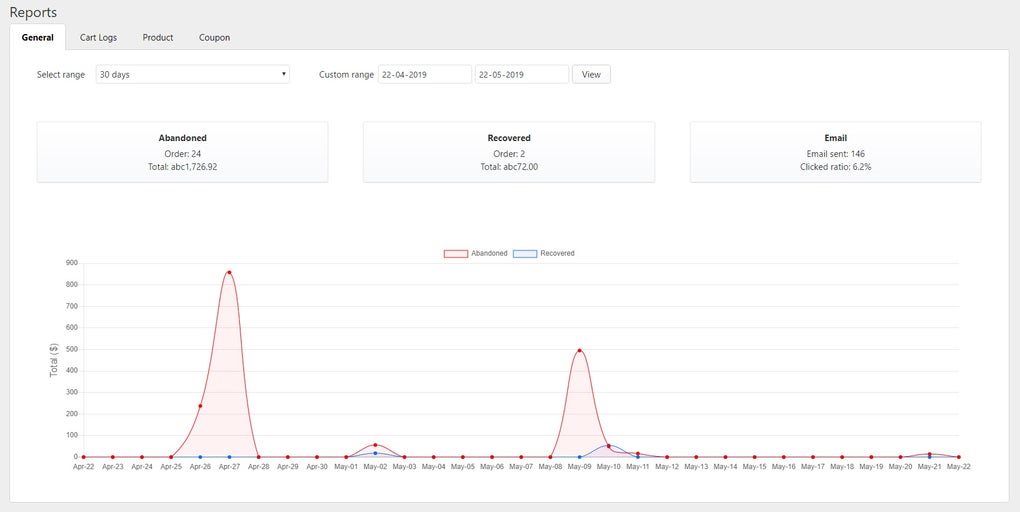
Task: Open the Coupon reports tab
Action: tap(214, 38)
